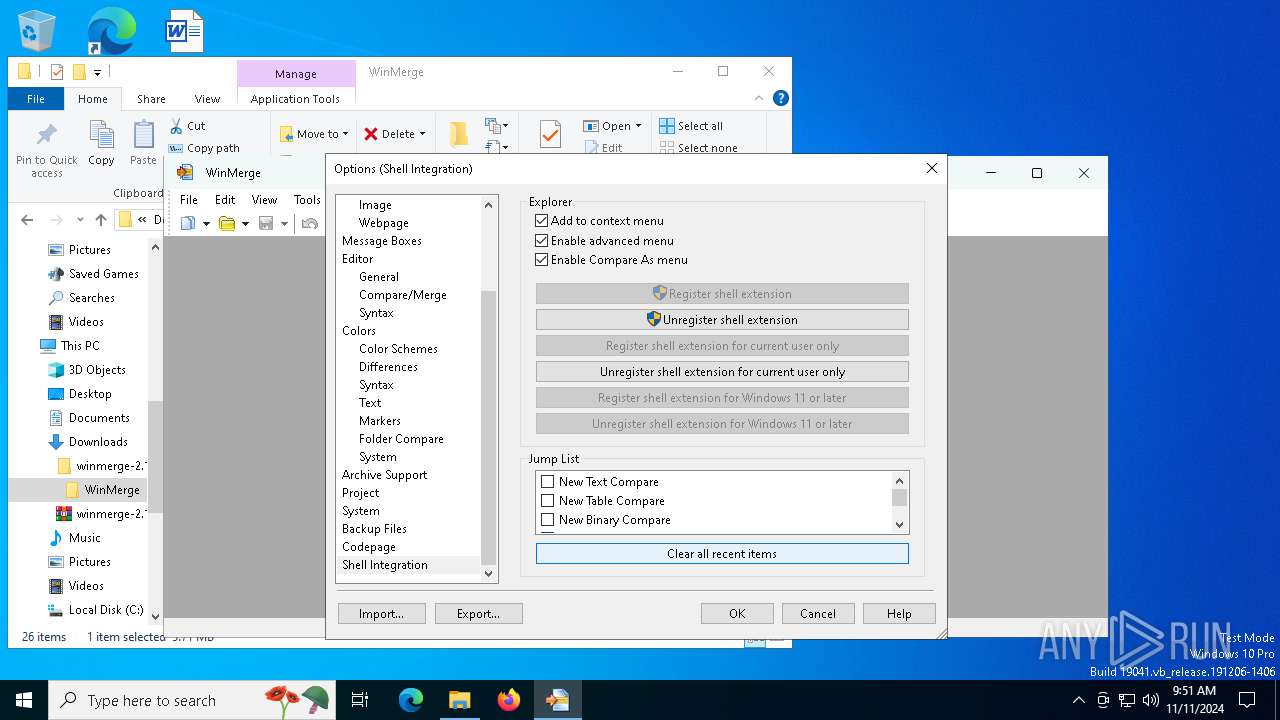Uncheck Enable Compare As menu
The image size is (1280, 720).
click(x=542, y=260)
